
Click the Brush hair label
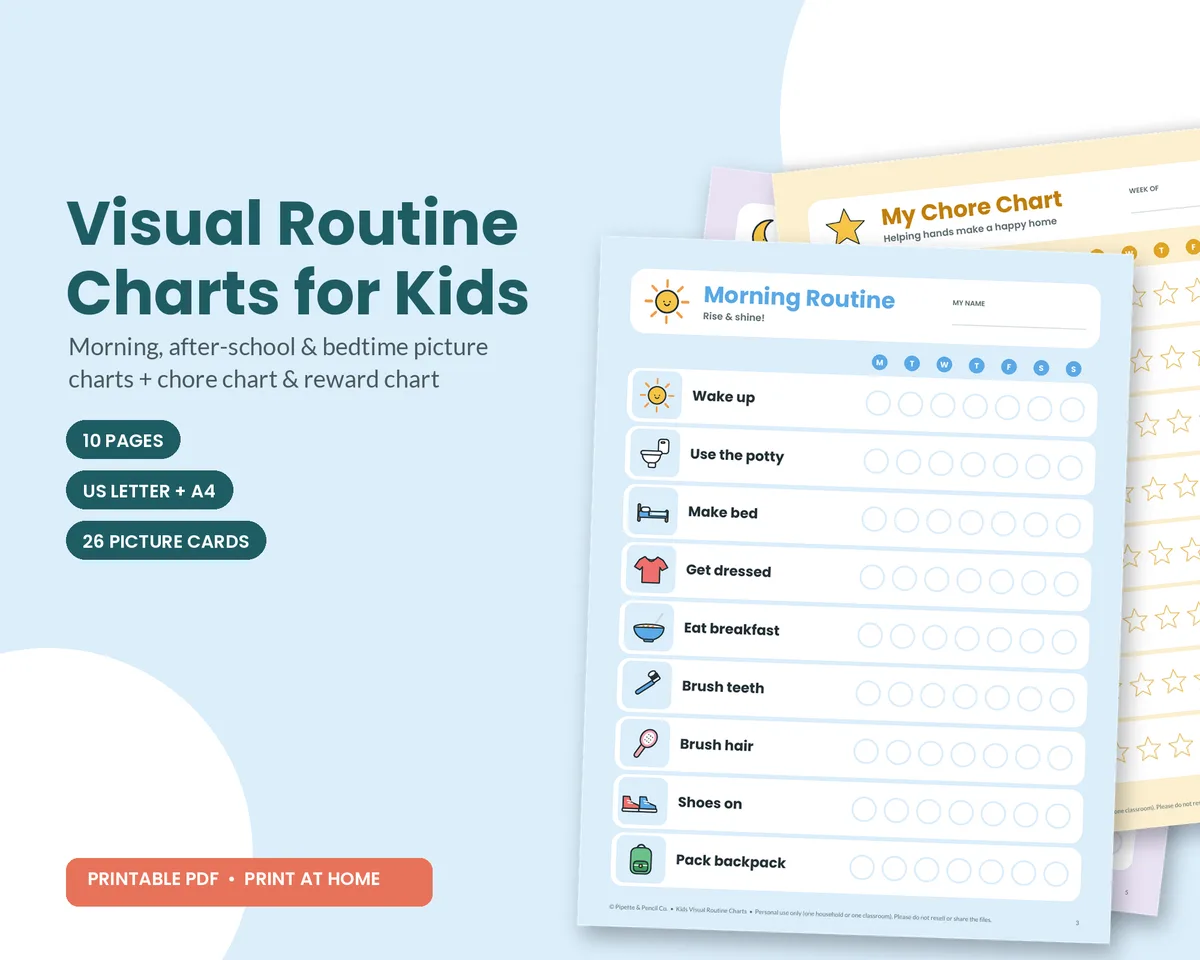(x=716, y=745)
